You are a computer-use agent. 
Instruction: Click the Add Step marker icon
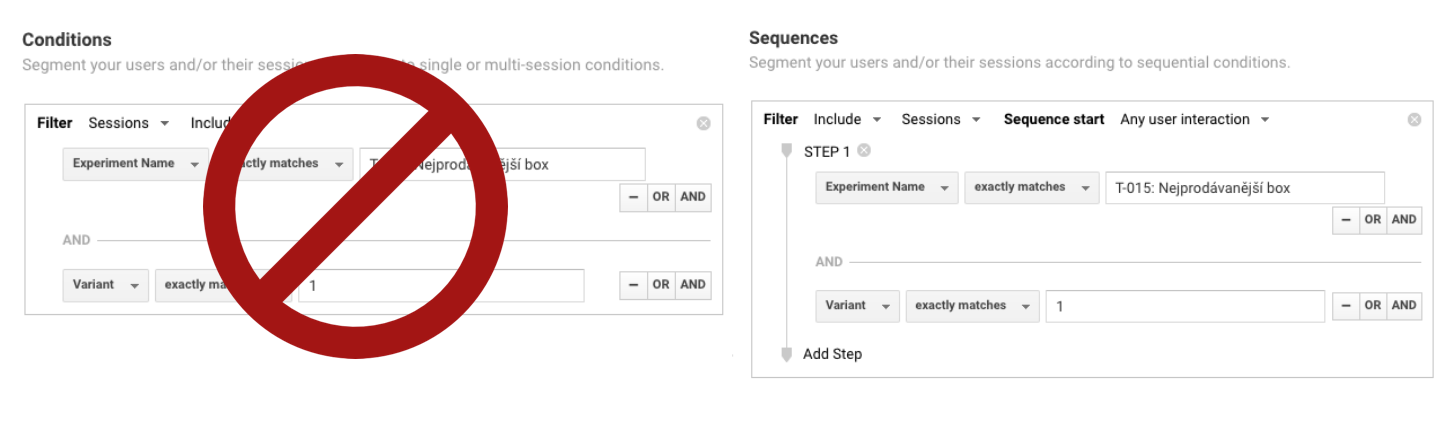[x=786, y=354]
